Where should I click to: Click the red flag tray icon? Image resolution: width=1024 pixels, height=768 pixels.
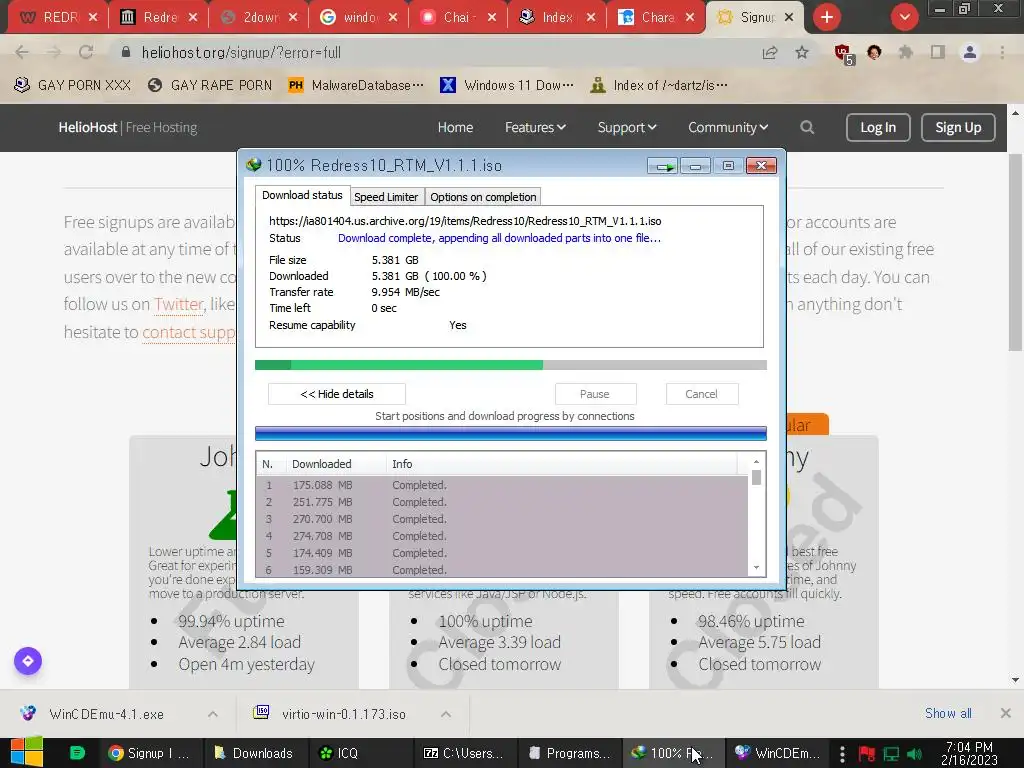(x=867, y=754)
